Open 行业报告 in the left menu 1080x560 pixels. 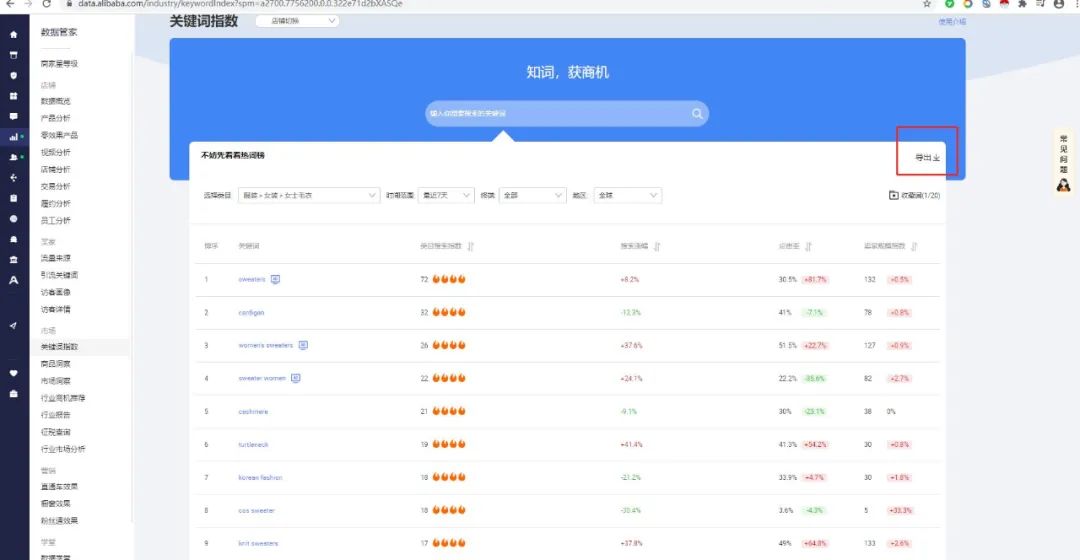coord(56,415)
